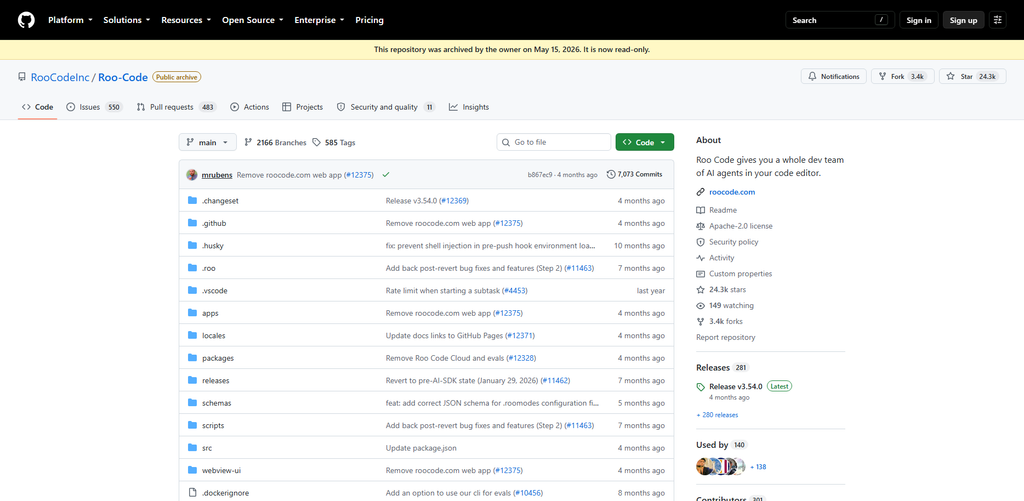
Task: Open the Open Source dropdown menu
Action: pos(252,20)
